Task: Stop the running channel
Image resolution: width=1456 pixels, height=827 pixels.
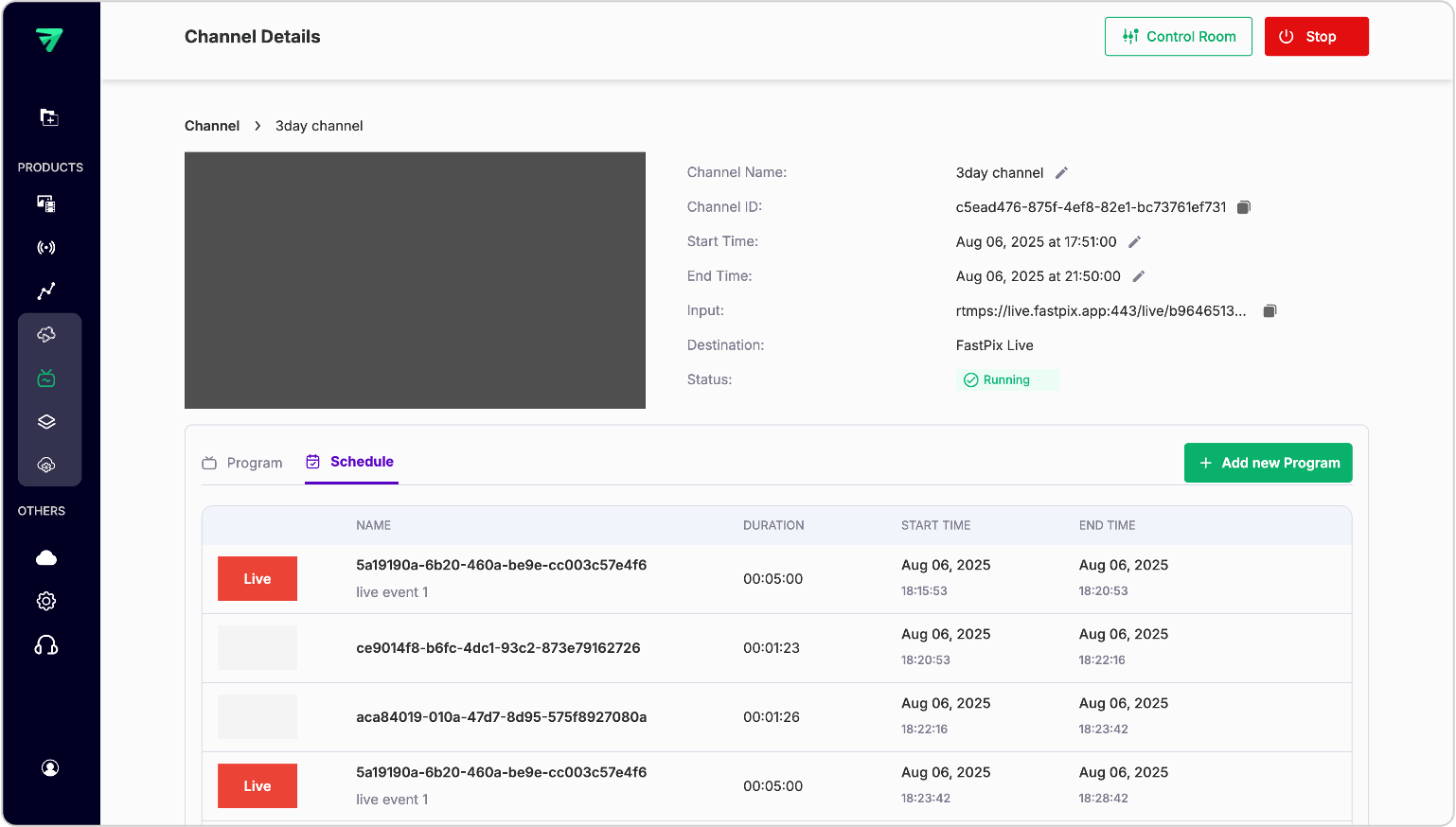Action: [x=1317, y=37]
